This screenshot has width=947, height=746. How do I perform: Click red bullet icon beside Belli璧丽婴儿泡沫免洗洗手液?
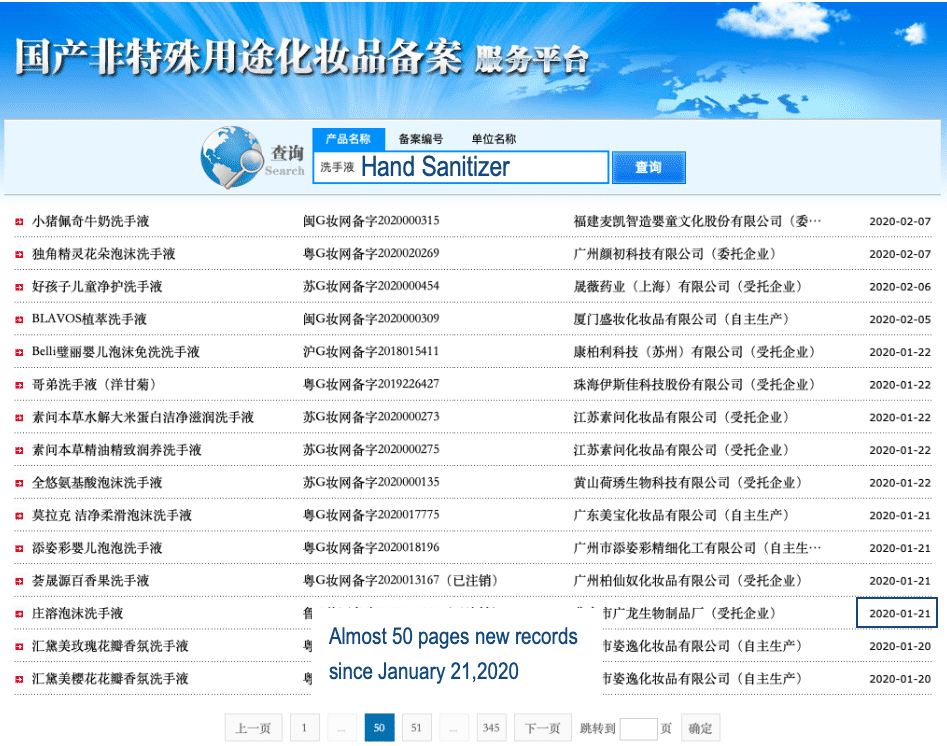point(19,352)
